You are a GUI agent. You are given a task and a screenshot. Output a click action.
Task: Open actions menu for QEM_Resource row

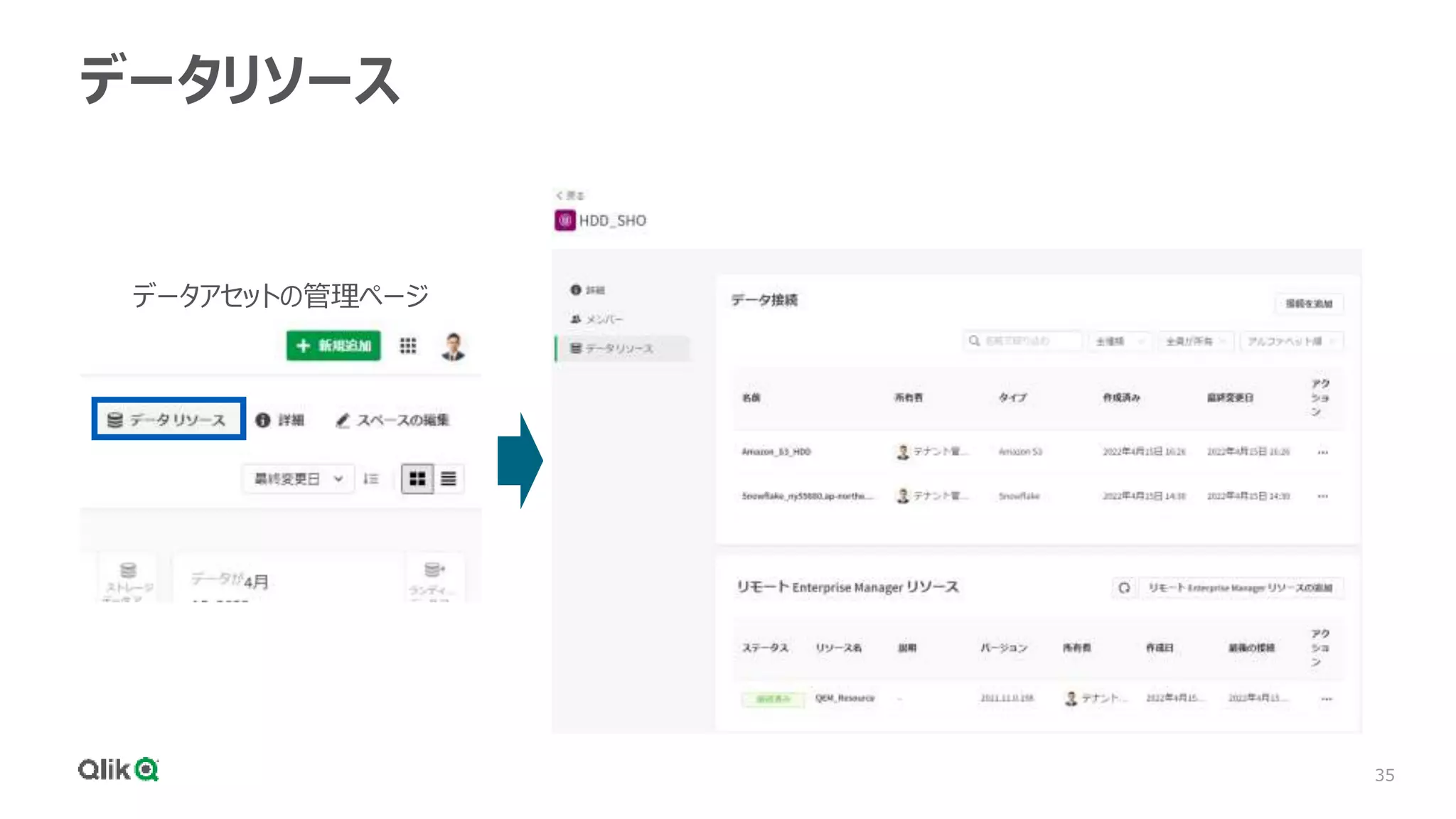click(x=1326, y=699)
